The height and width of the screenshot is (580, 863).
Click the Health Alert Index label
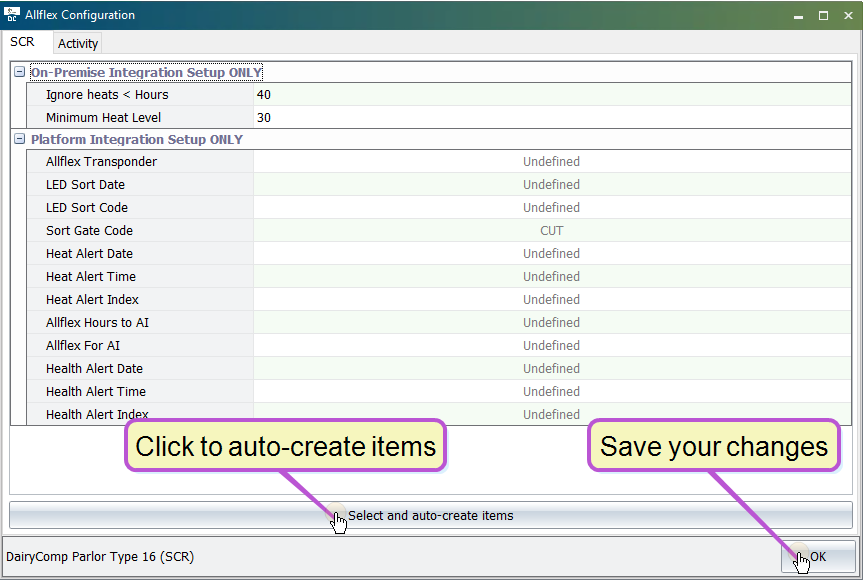pyautogui.click(x=97, y=414)
